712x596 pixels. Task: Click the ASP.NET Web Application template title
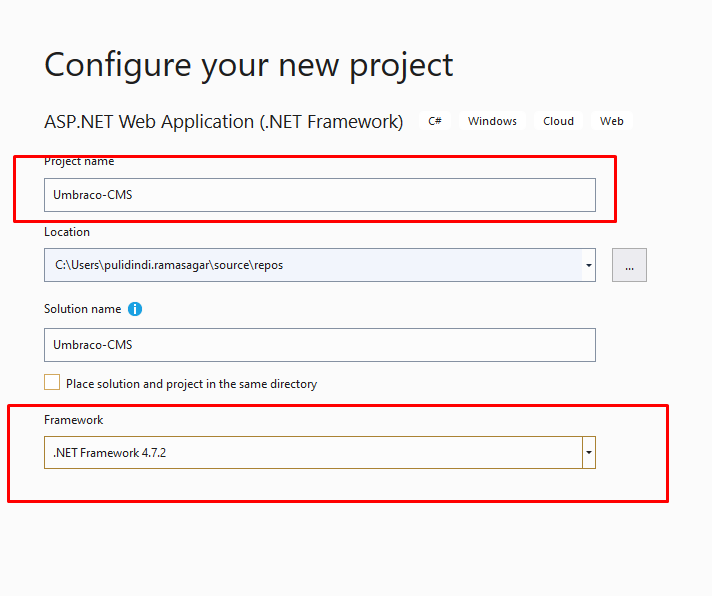(223, 122)
